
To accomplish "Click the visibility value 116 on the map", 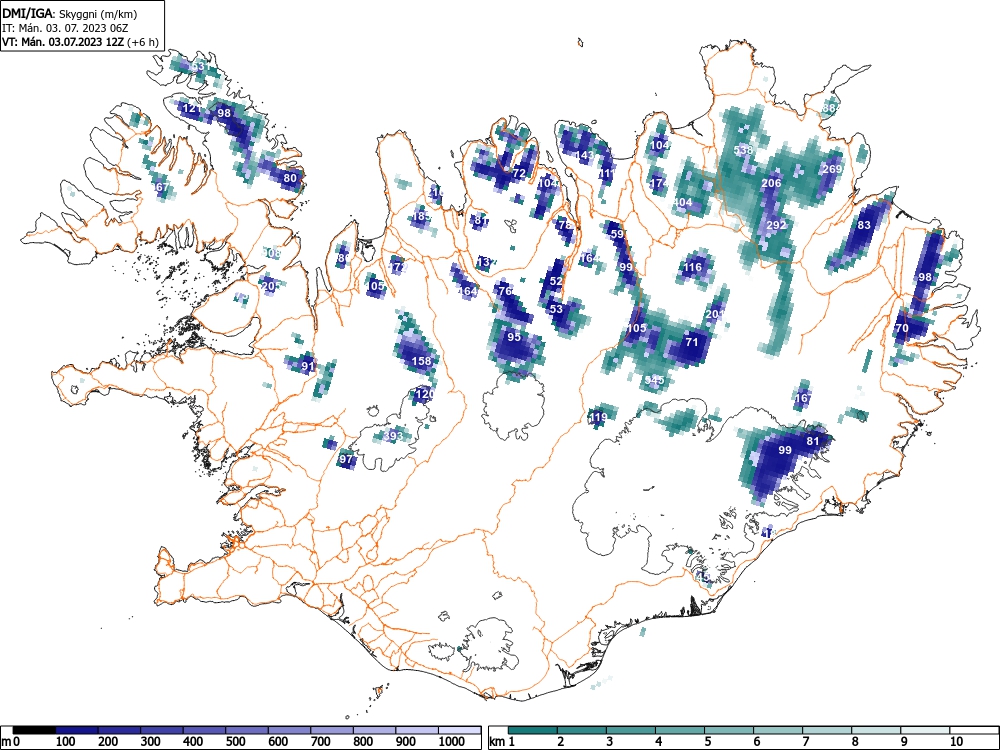I will 693,267.
